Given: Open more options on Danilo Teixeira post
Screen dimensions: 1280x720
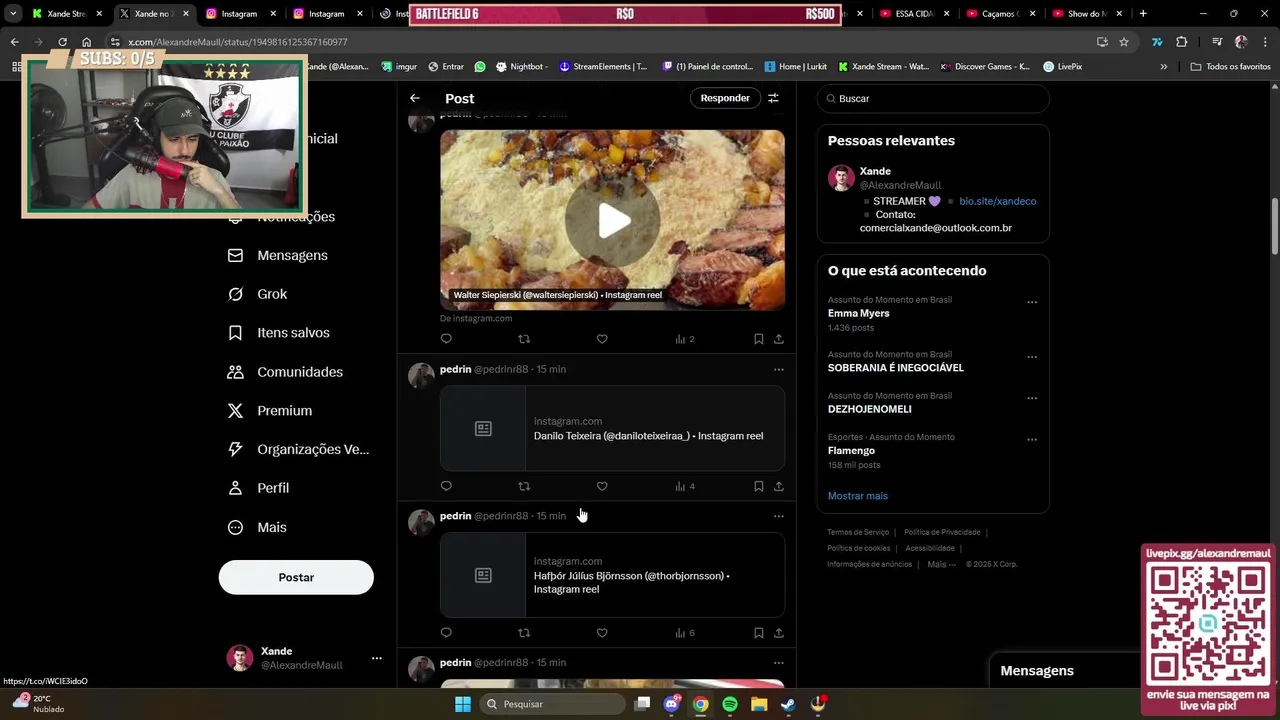Looking at the screenshot, I should (x=779, y=369).
